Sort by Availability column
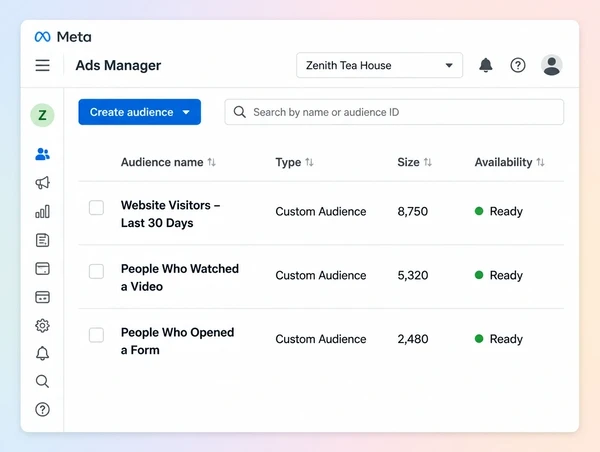The image size is (600, 452). (x=510, y=162)
